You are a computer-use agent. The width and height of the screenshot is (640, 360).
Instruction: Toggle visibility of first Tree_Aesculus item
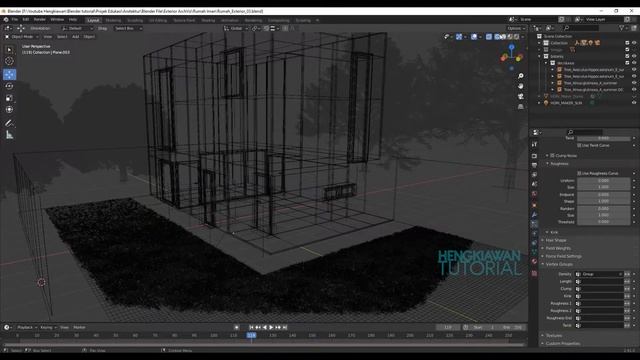coord(634,70)
